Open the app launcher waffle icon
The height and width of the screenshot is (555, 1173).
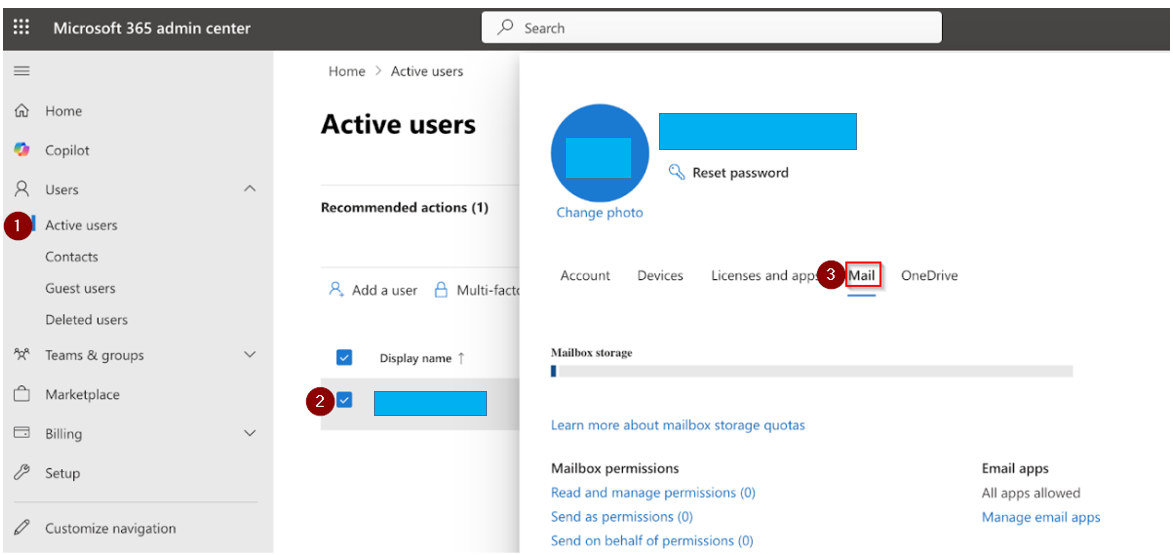coord(22,28)
